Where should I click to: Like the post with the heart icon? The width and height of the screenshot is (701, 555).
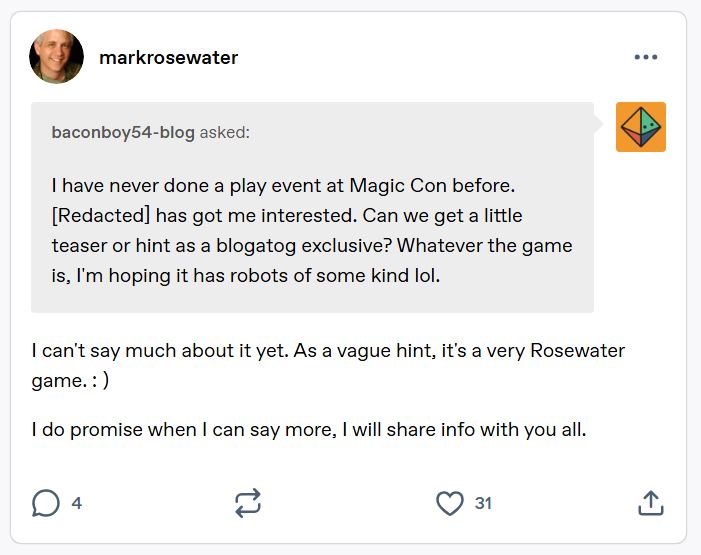450,503
